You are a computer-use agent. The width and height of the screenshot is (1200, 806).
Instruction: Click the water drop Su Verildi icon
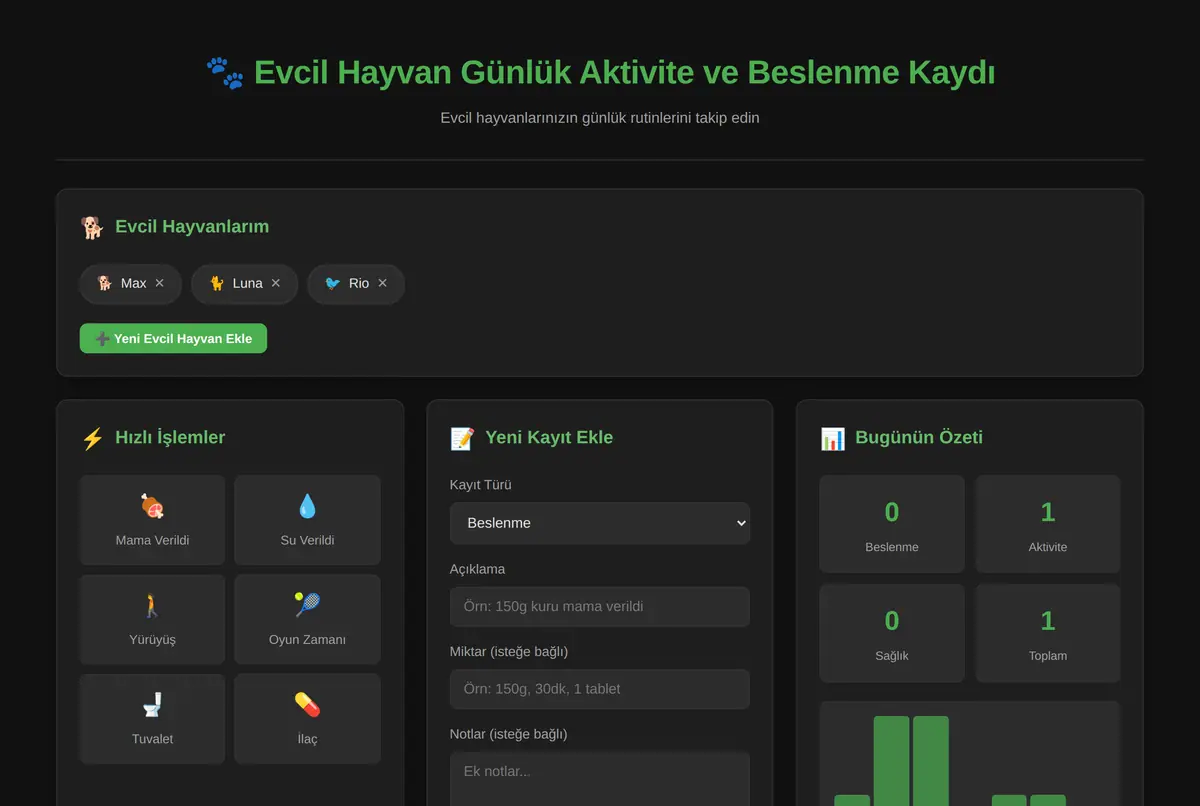307,506
